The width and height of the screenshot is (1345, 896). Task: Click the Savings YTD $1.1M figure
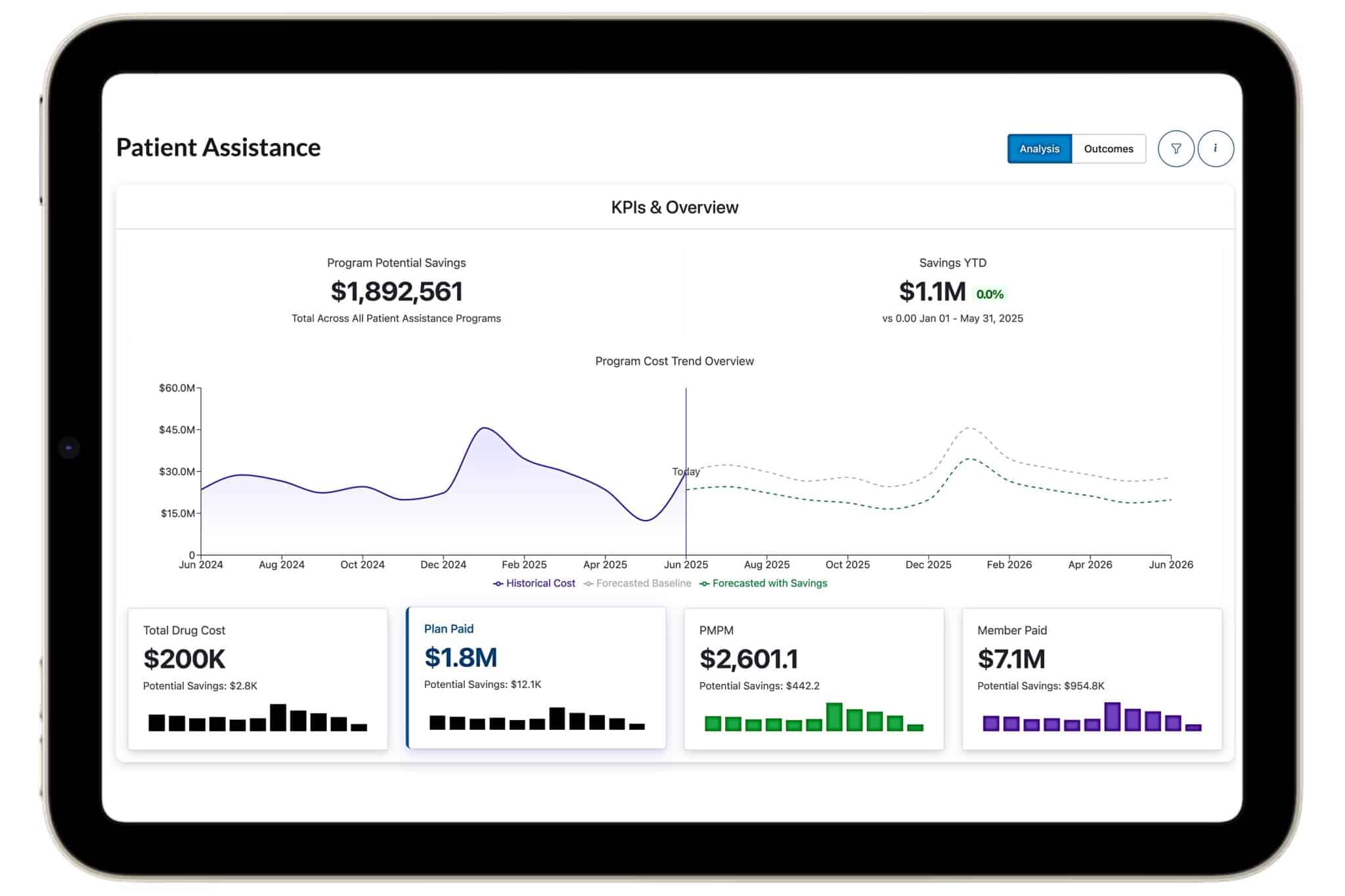pyautogui.click(x=932, y=291)
